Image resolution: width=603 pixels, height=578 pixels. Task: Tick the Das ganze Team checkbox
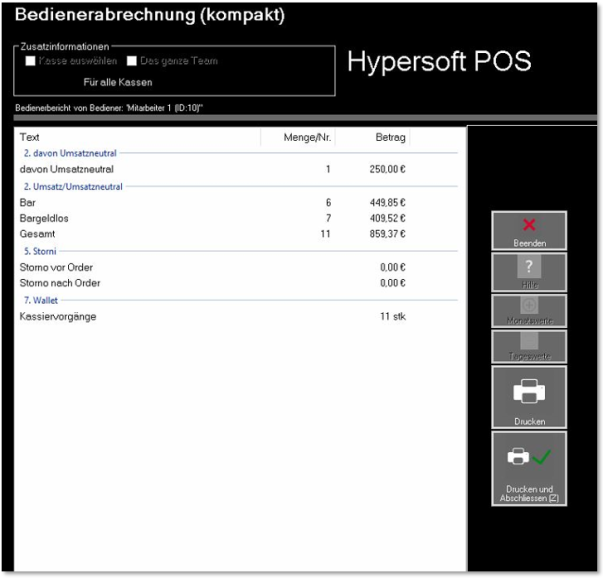point(131,61)
